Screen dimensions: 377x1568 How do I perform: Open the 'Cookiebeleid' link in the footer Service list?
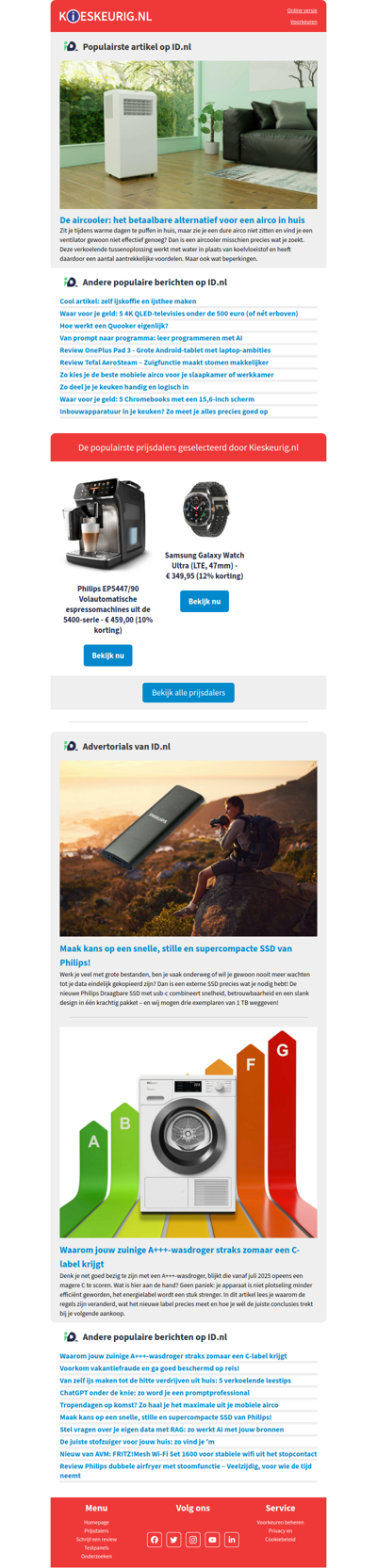click(280, 1539)
